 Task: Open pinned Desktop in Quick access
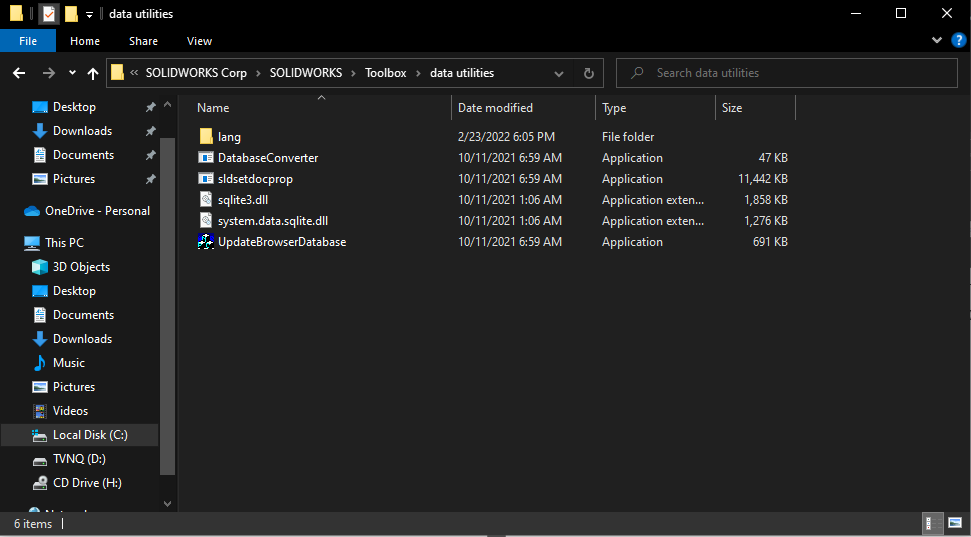point(74,107)
